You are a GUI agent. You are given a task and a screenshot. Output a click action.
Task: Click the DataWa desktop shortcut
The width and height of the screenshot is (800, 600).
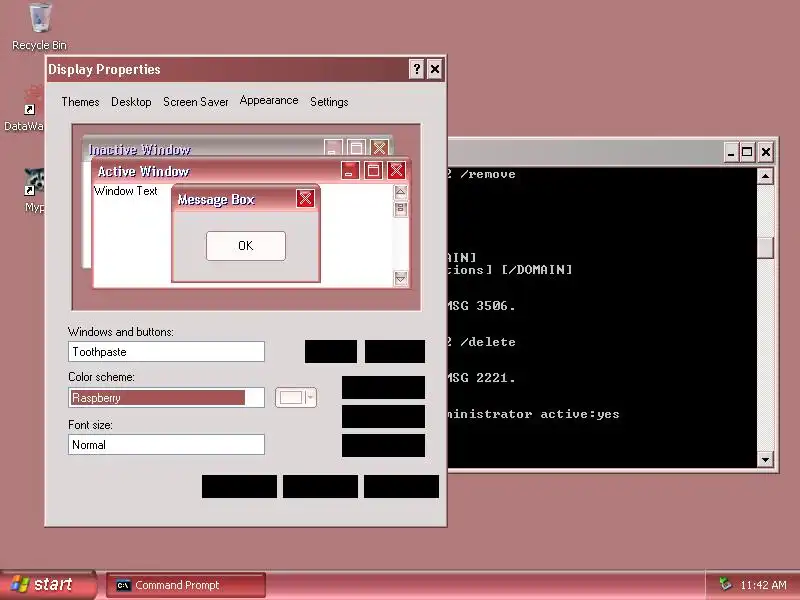[26, 109]
